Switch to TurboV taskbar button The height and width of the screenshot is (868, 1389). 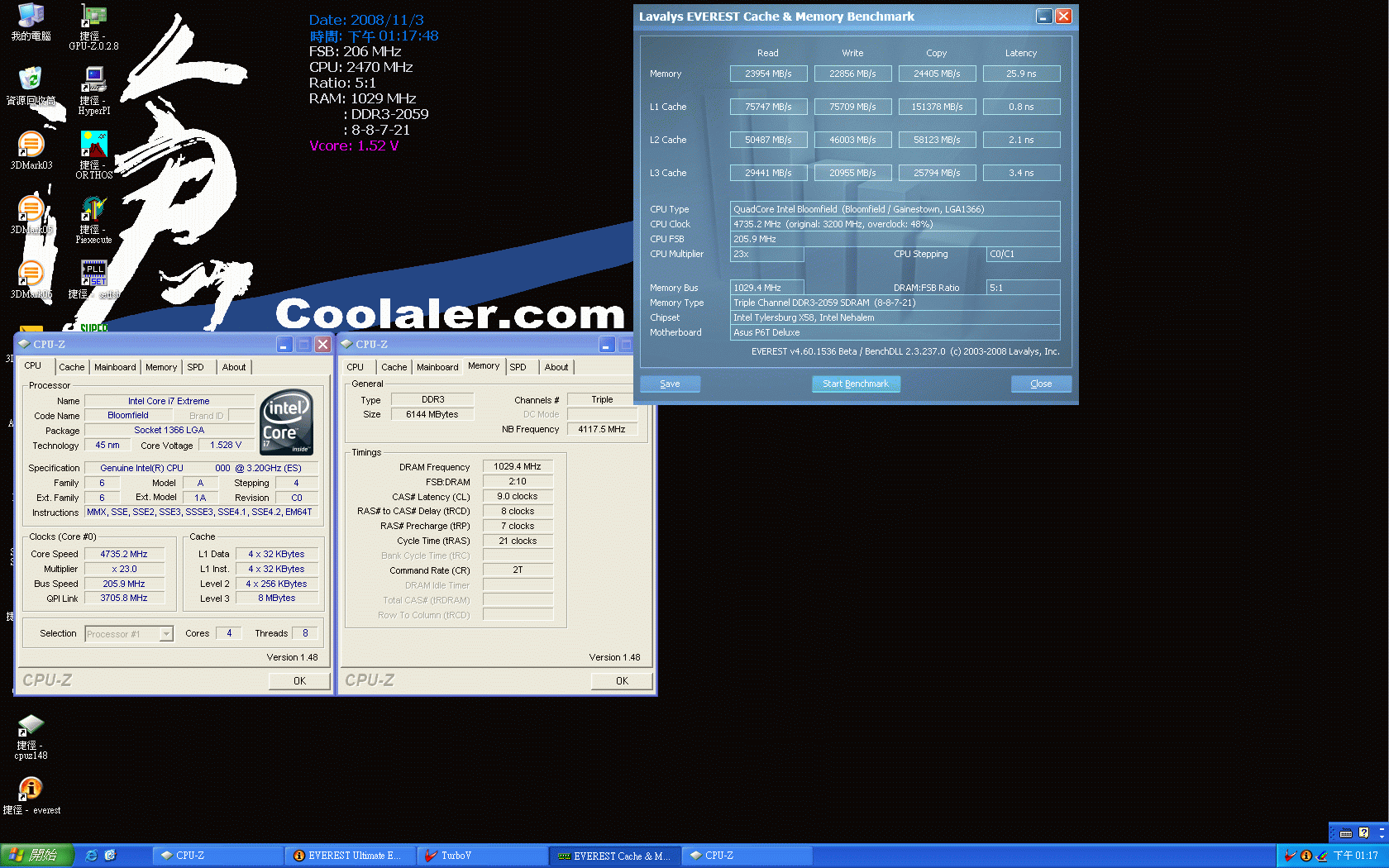point(483,856)
